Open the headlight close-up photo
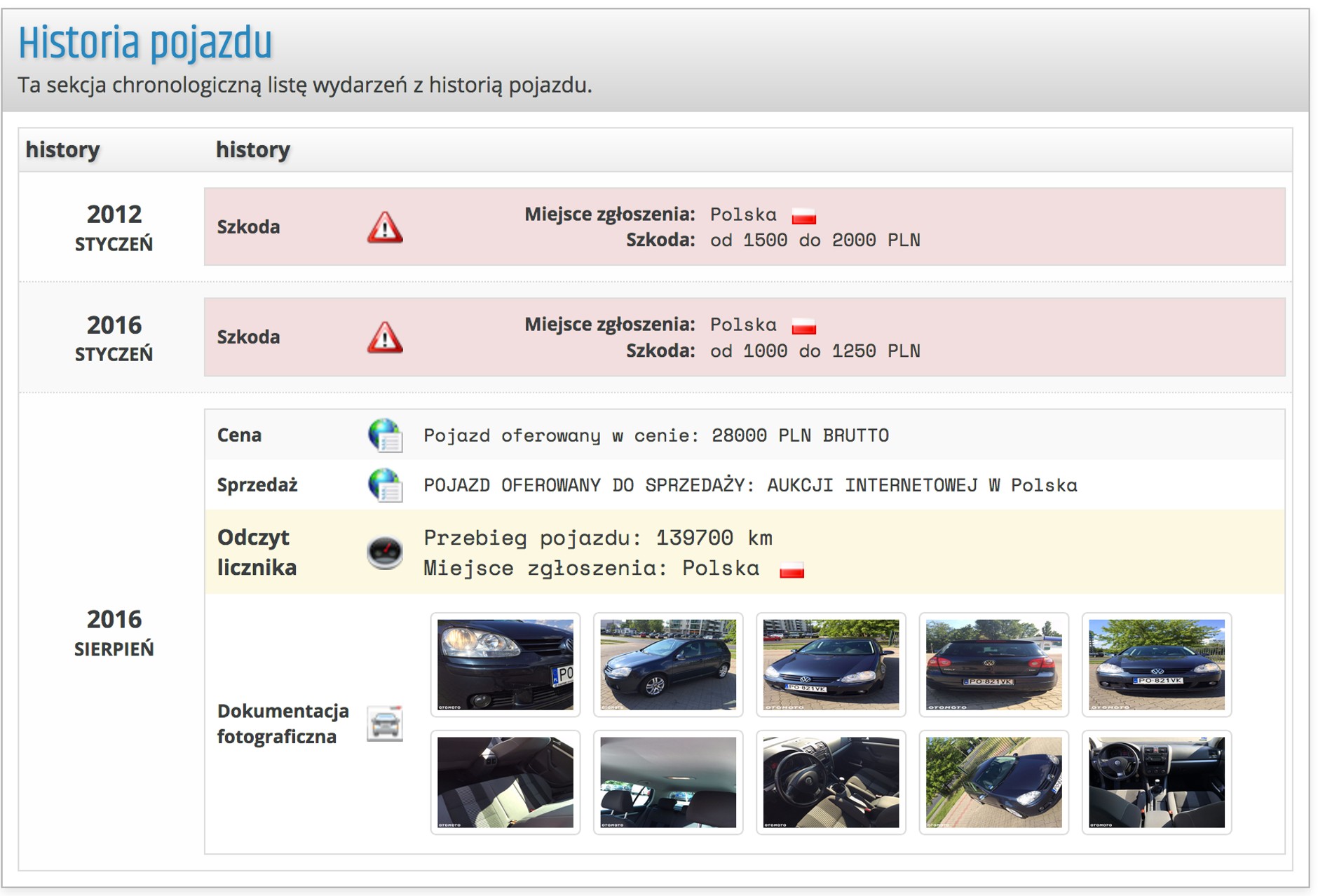This screenshot has height=896, width=1318. 505,665
